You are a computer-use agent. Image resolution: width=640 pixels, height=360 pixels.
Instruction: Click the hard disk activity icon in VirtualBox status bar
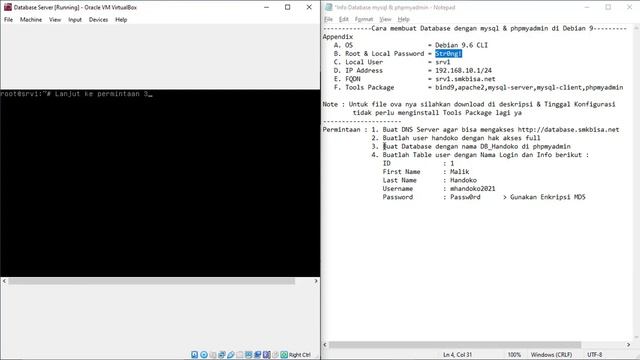coord(195,355)
